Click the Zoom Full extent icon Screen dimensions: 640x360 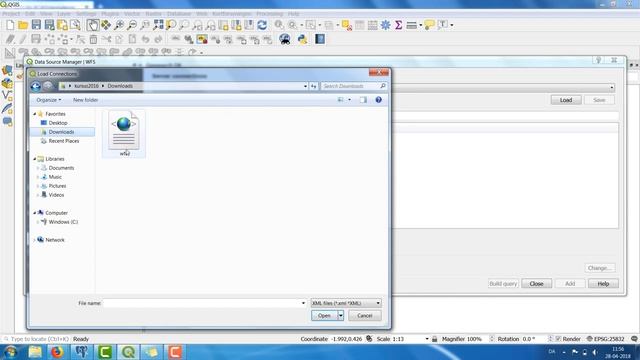pyautogui.click(x=158, y=25)
